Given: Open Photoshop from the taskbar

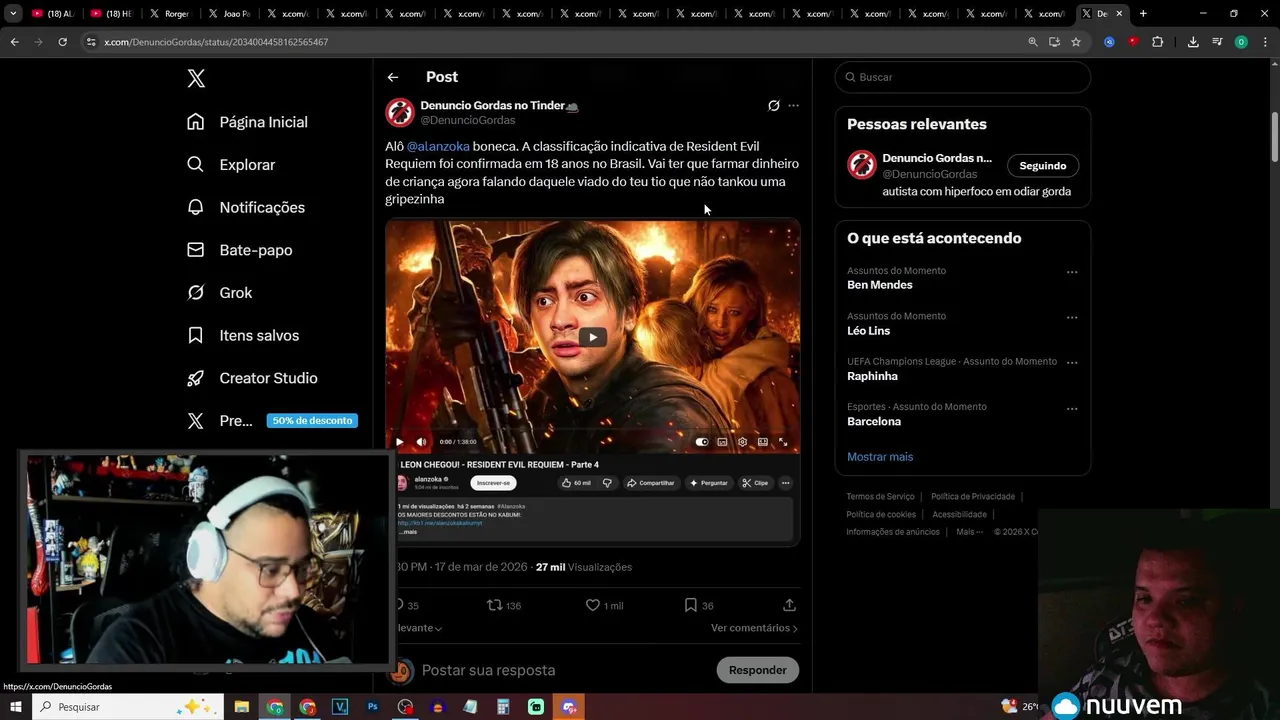Looking at the screenshot, I should click(x=372, y=707).
